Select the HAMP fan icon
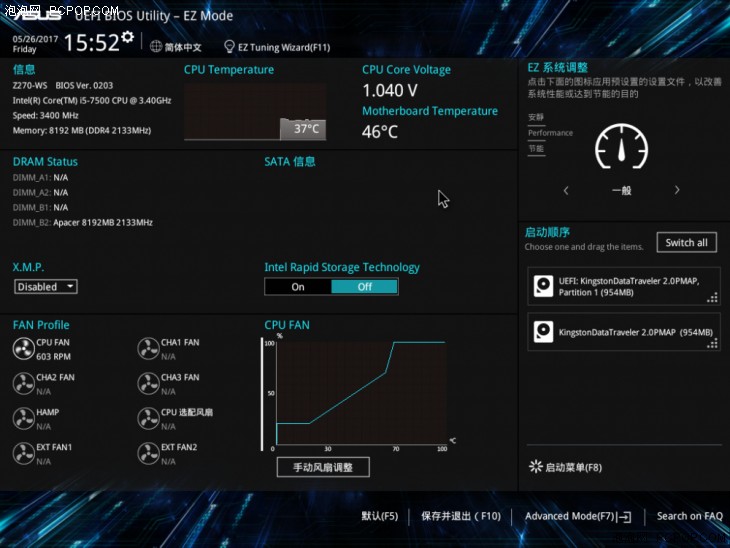 23,419
